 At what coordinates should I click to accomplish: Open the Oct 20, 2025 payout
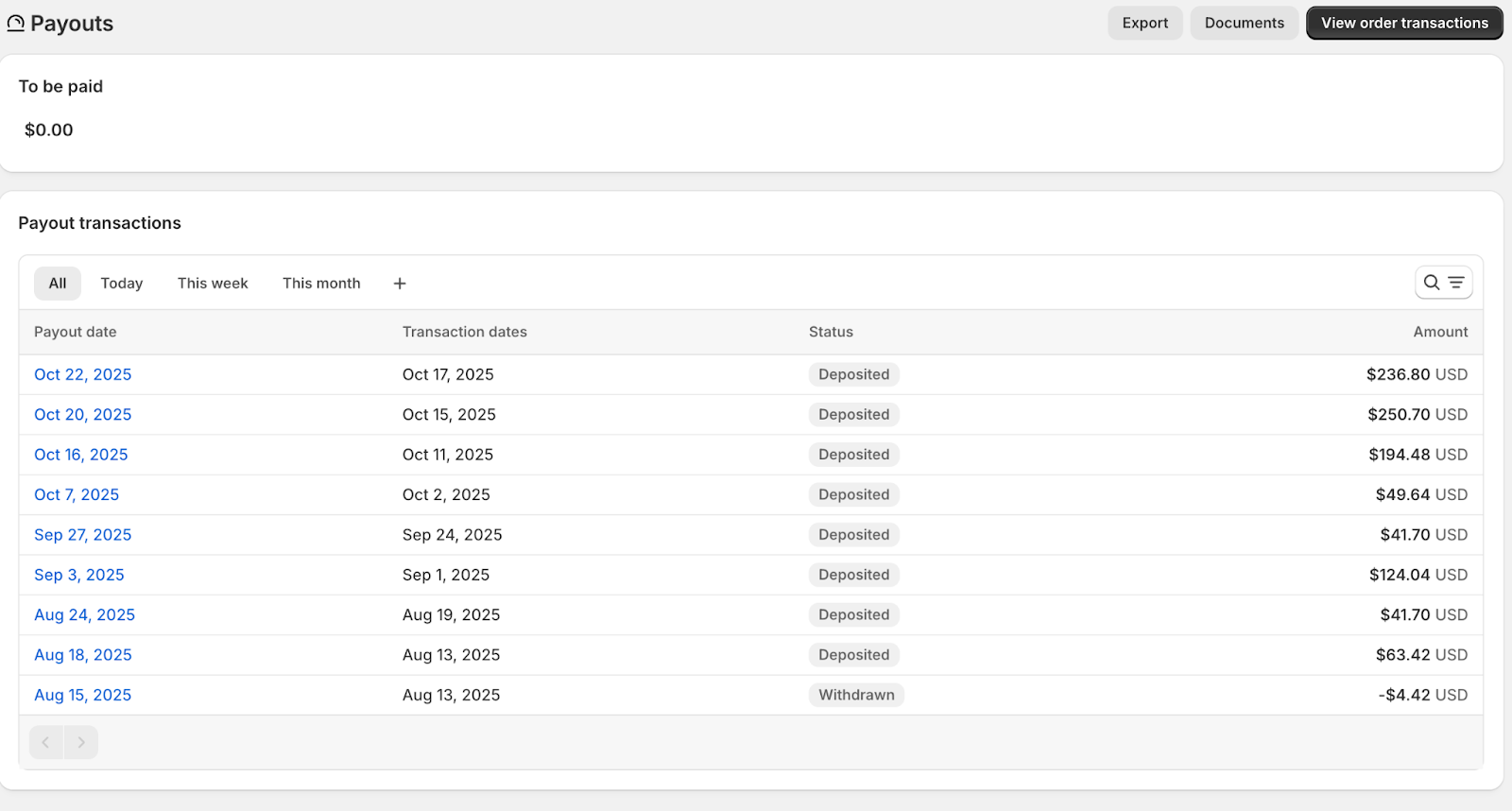[83, 415]
